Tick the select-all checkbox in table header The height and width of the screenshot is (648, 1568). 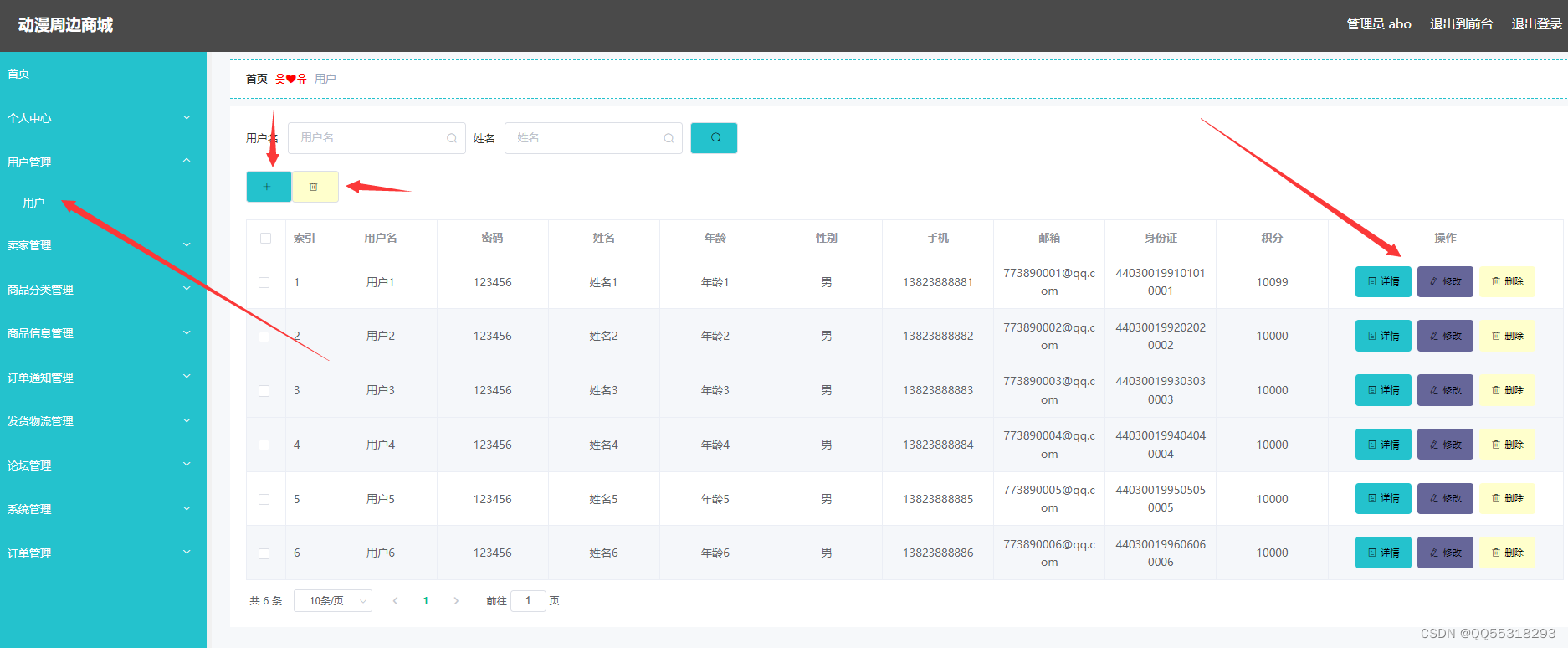pyautogui.click(x=265, y=239)
